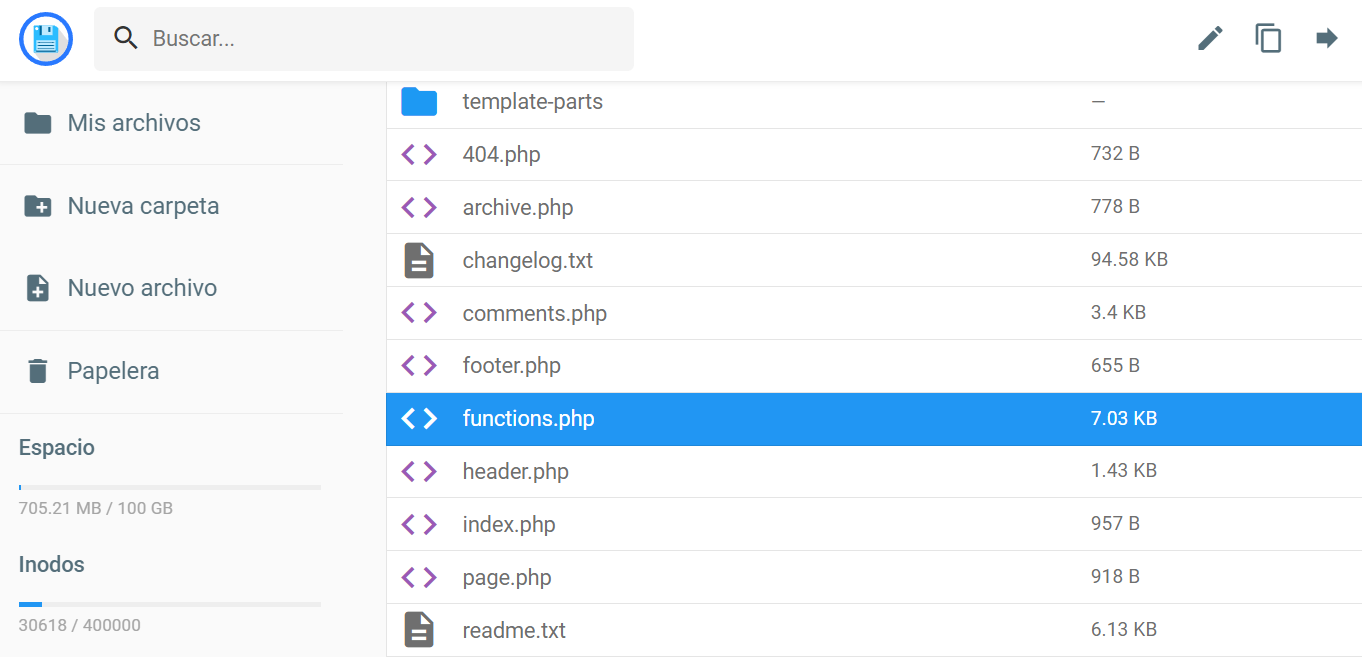
Task: Click the code icon beside header.php
Action: tap(419, 470)
